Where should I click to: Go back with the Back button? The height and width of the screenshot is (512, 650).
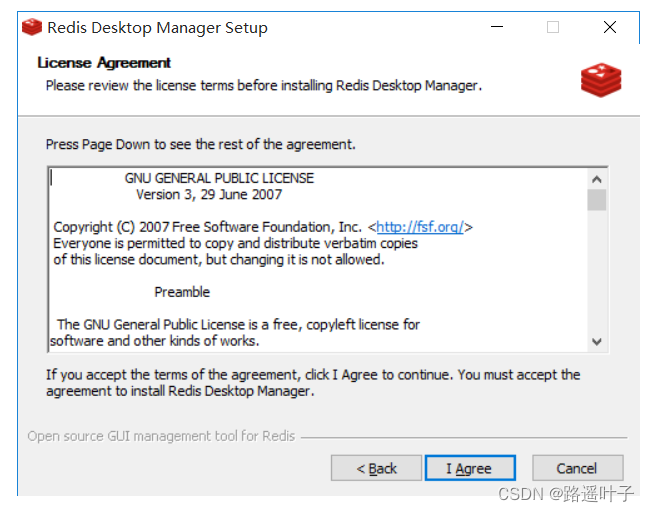(376, 468)
